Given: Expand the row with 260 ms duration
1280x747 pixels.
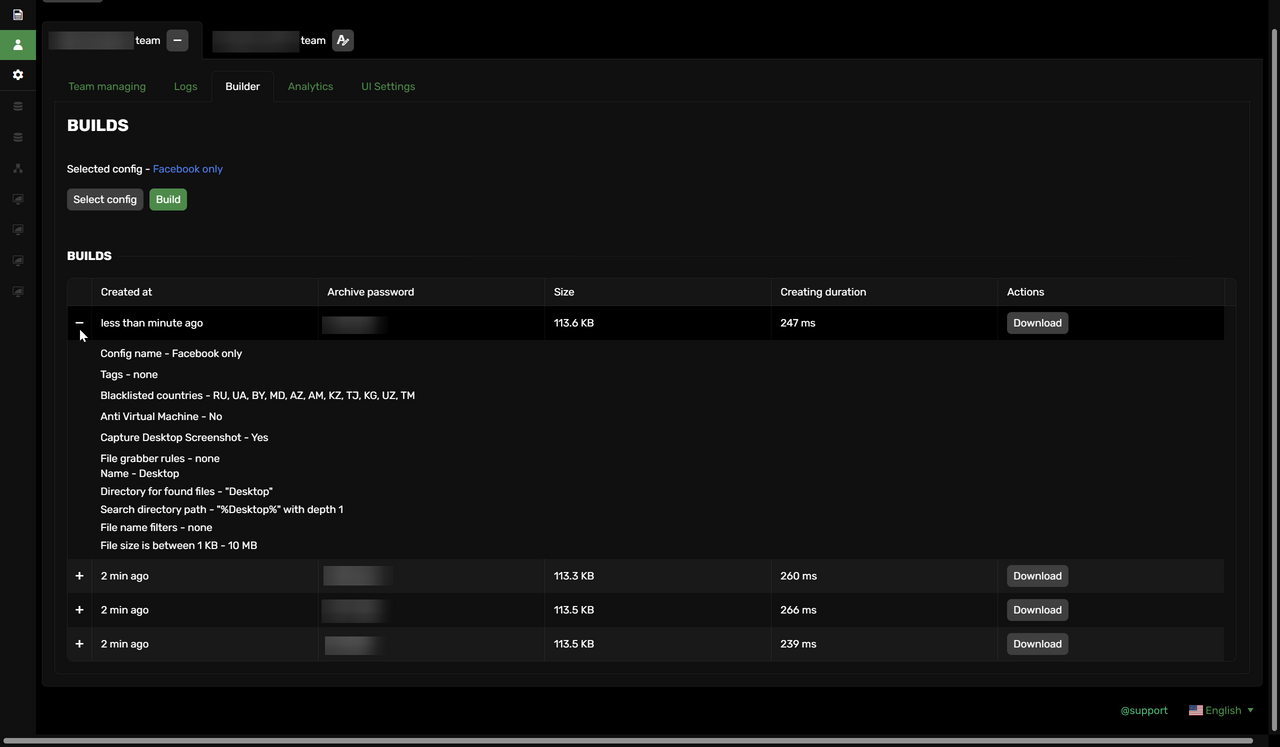Looking at the screenshot, I should tap(80, 576).
